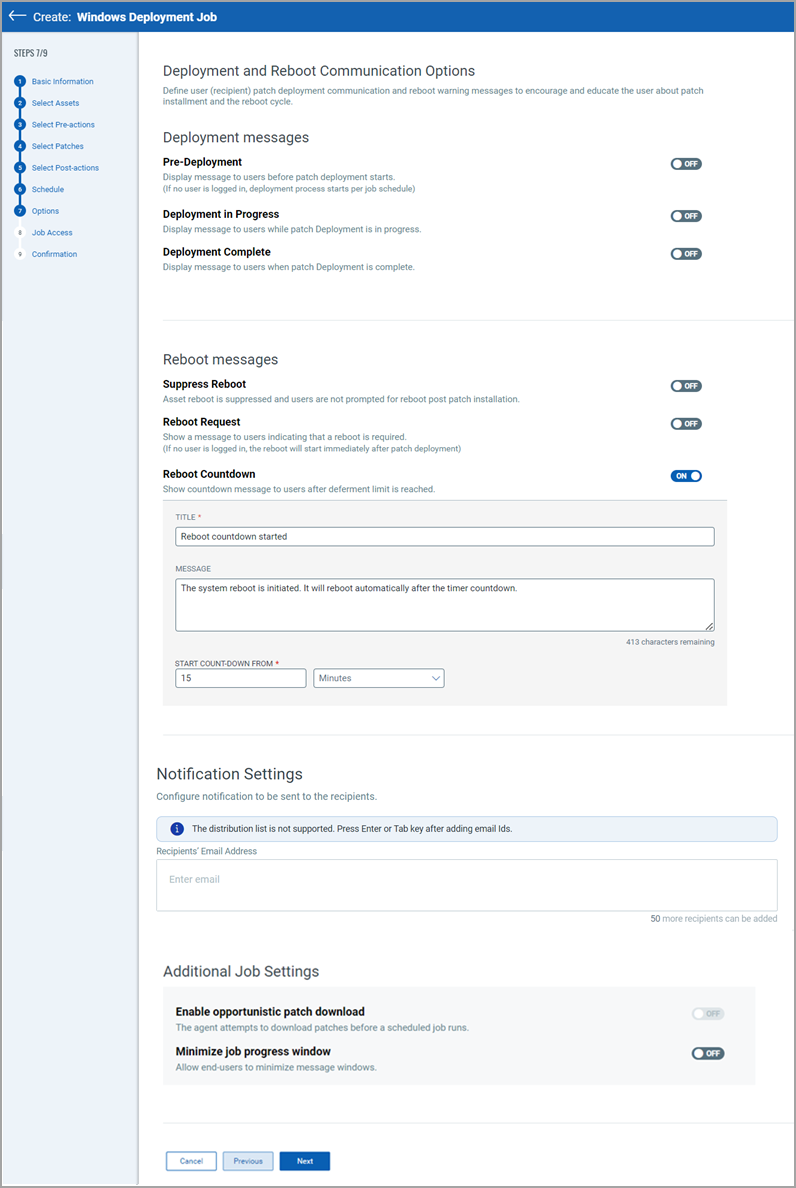Click the 'Reboot messages' heading
The width and height of the screenshot is (796, 1188).
(x=220, y=359)
